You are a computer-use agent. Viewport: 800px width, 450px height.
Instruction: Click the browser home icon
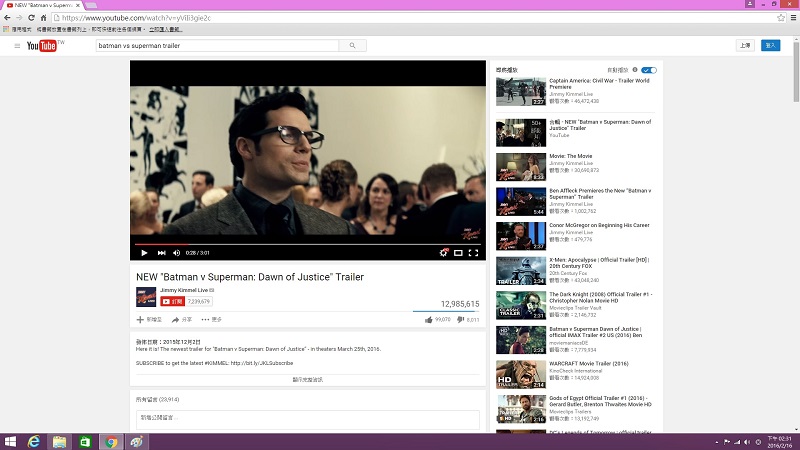coord(43,18)
